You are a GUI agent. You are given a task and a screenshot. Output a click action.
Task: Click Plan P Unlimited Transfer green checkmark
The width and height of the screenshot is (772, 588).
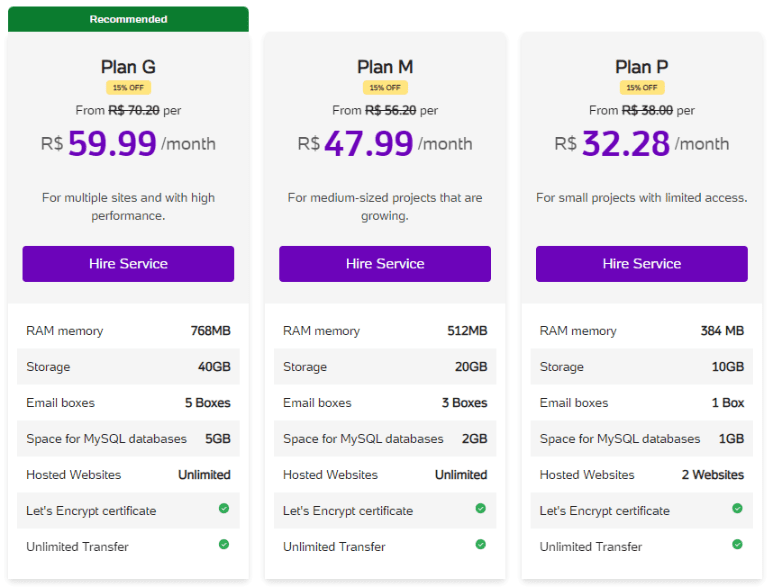[x=737, y=544]
